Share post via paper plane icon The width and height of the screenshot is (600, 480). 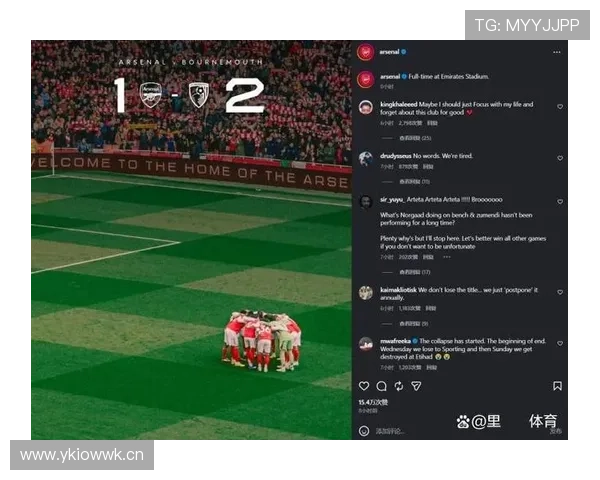point(416,386)
